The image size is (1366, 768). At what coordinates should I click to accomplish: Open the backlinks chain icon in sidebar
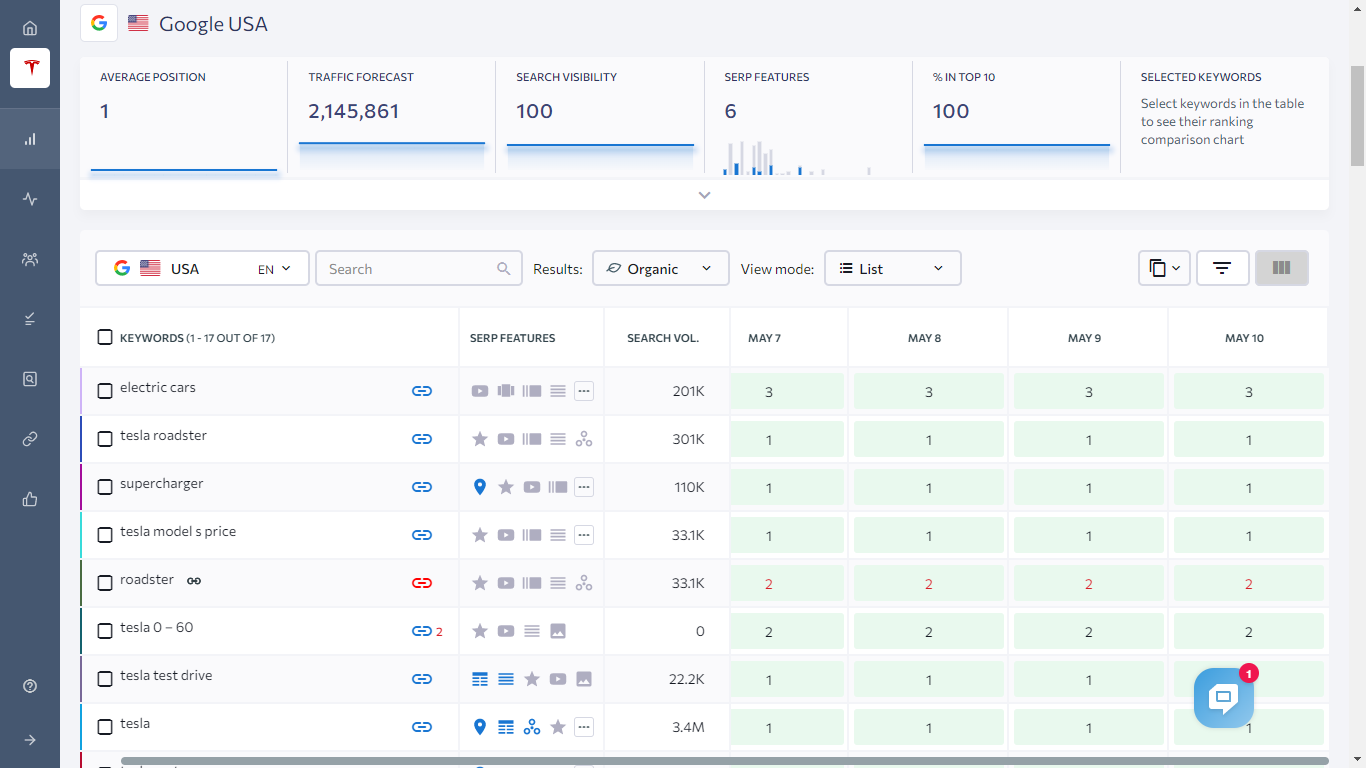(30, 439)
